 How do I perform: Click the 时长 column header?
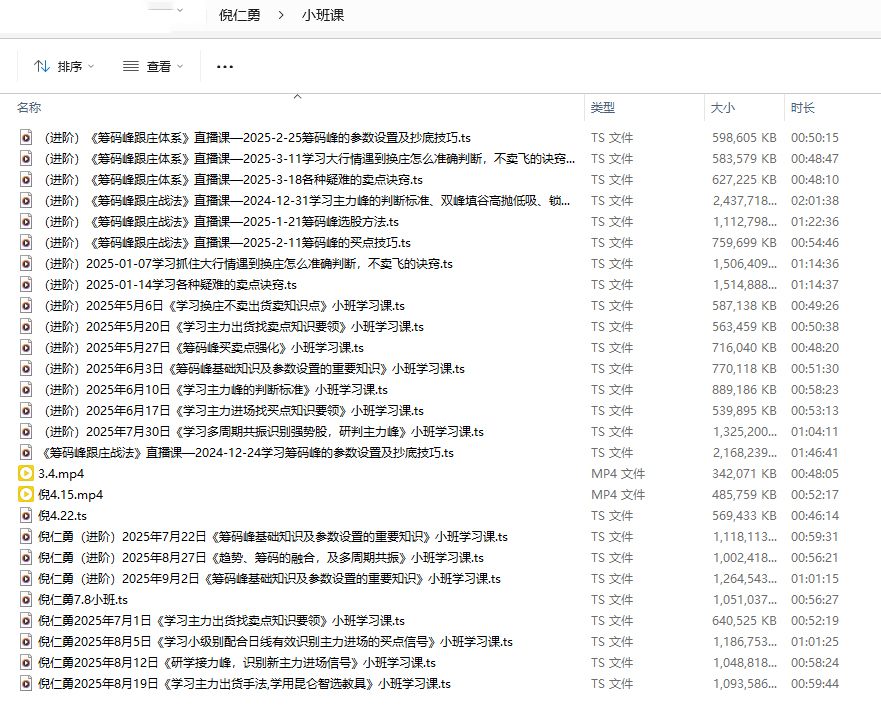pyautogui.click(x=803, y=108)
